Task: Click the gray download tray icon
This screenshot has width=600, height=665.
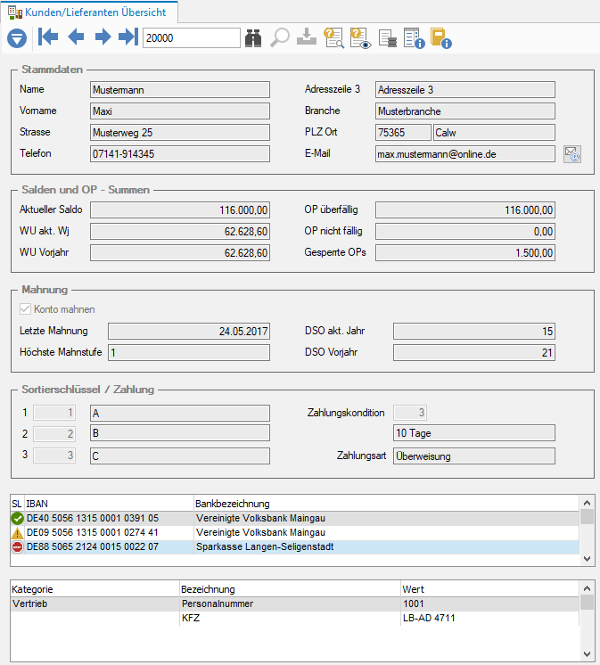Action: 307,37
